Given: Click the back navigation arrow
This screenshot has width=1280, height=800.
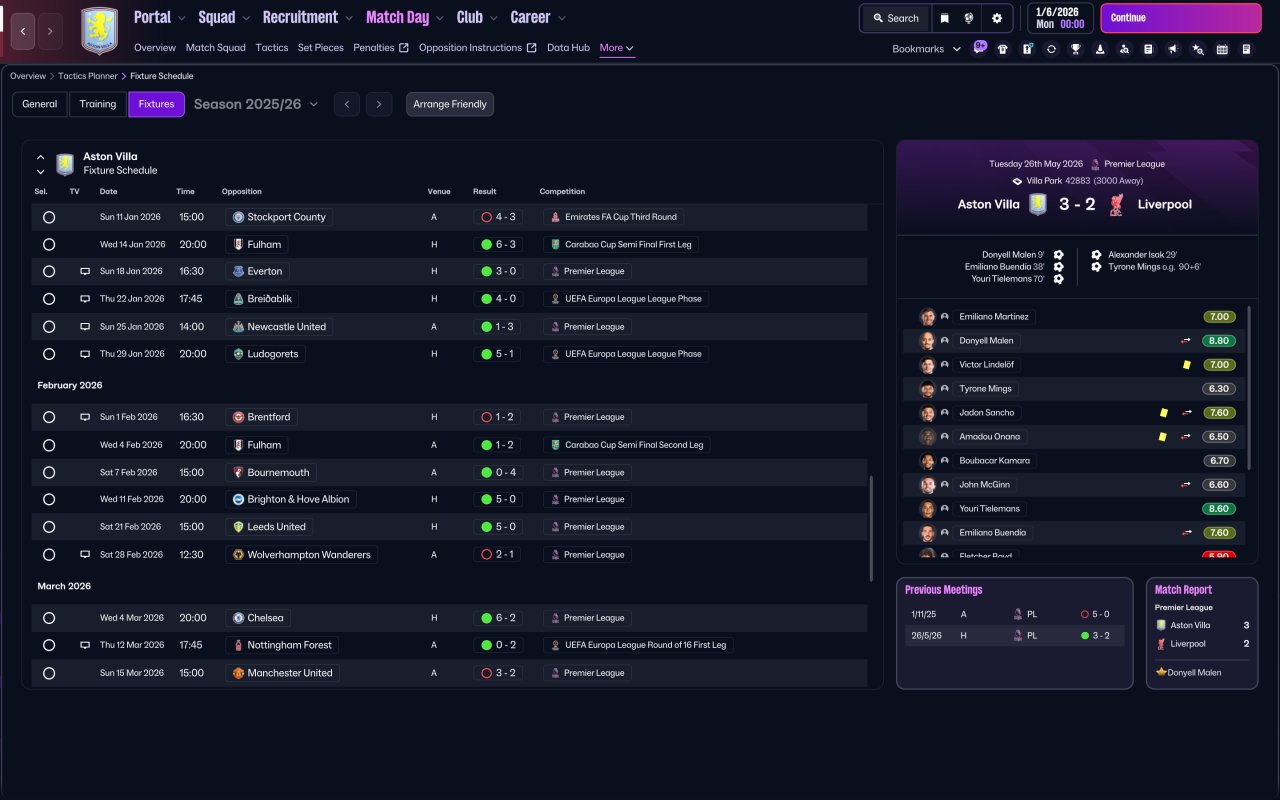Looking at the screenshot, I should [x=24, y=32].
